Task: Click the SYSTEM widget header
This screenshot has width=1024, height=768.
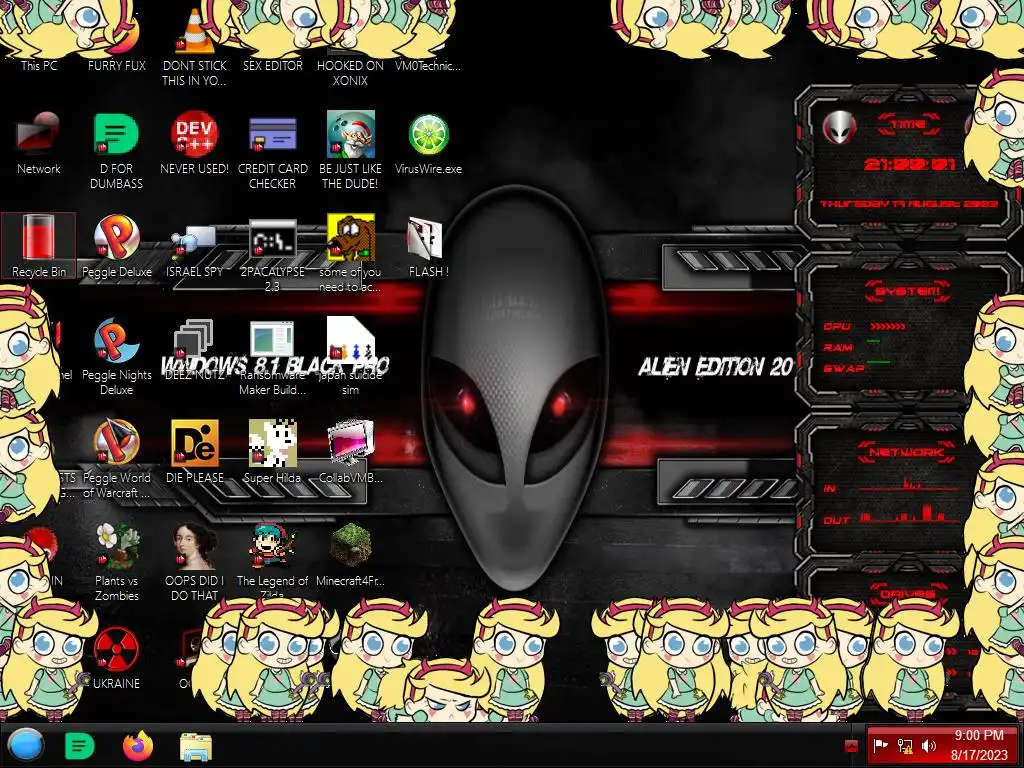Action: (x=908, y=291)
